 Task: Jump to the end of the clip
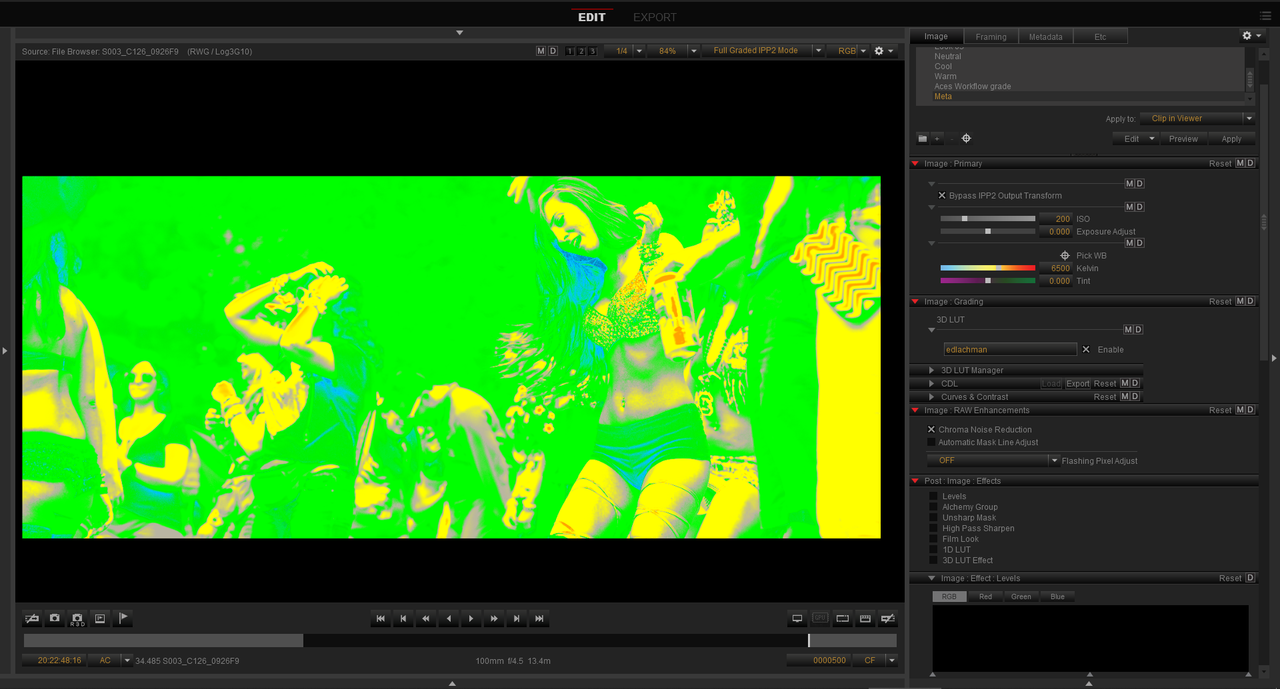click(539, 619)
